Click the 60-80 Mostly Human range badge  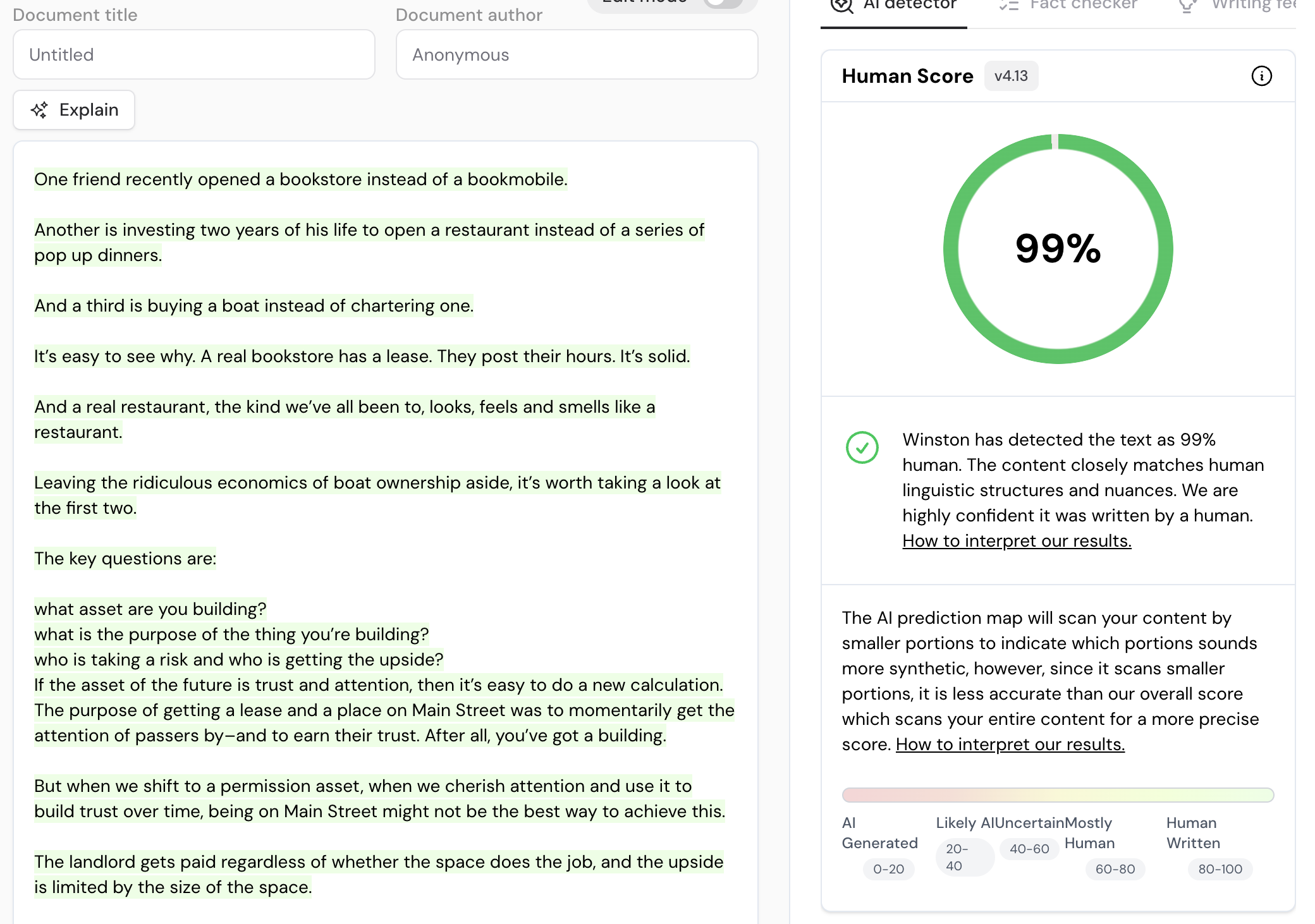1115,869
